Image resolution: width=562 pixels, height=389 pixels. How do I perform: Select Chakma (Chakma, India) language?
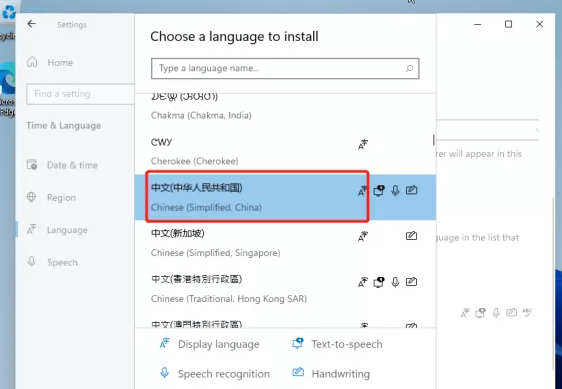click(x=285, y=108)
